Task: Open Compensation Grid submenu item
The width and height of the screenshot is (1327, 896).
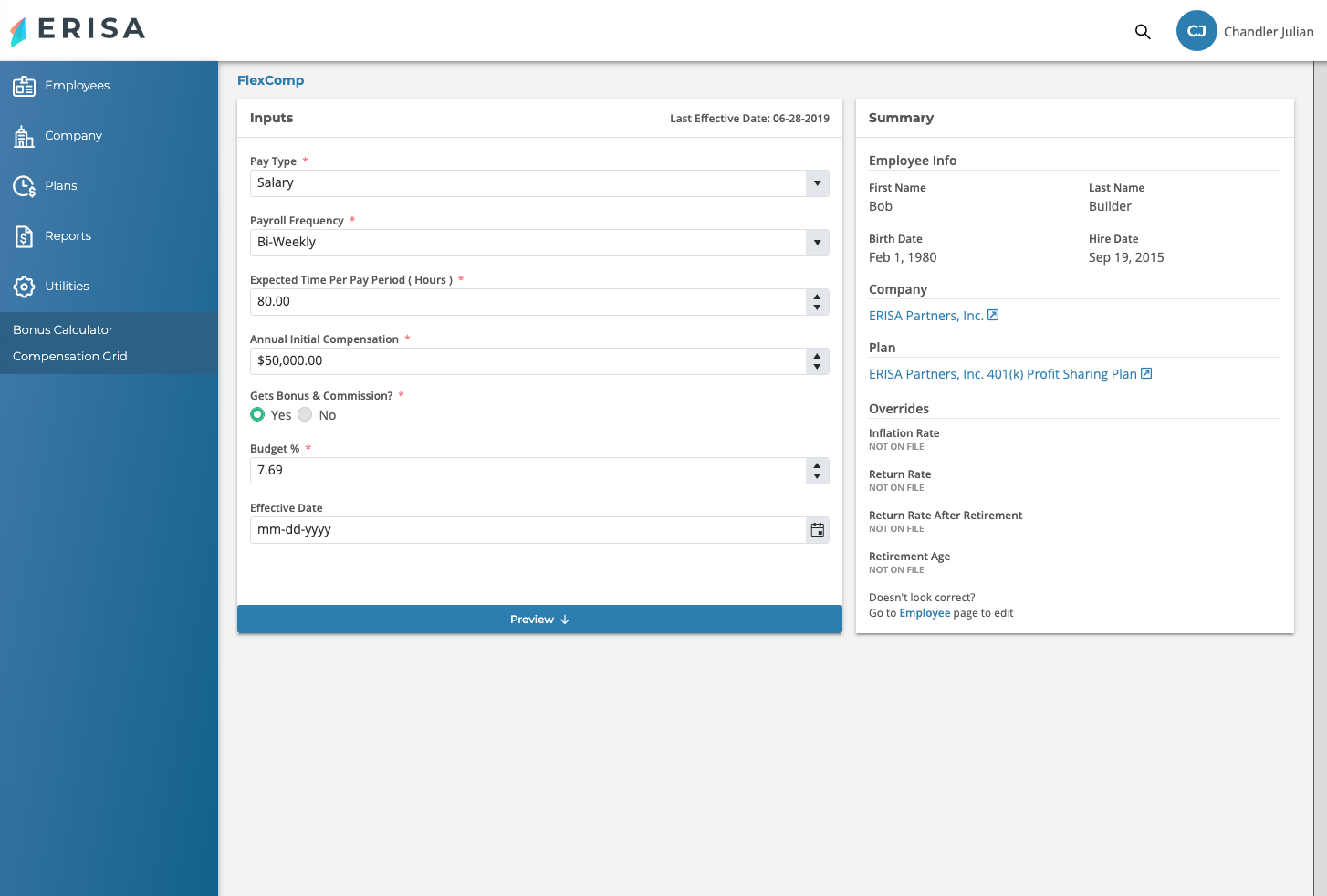Action: point(70,356)
